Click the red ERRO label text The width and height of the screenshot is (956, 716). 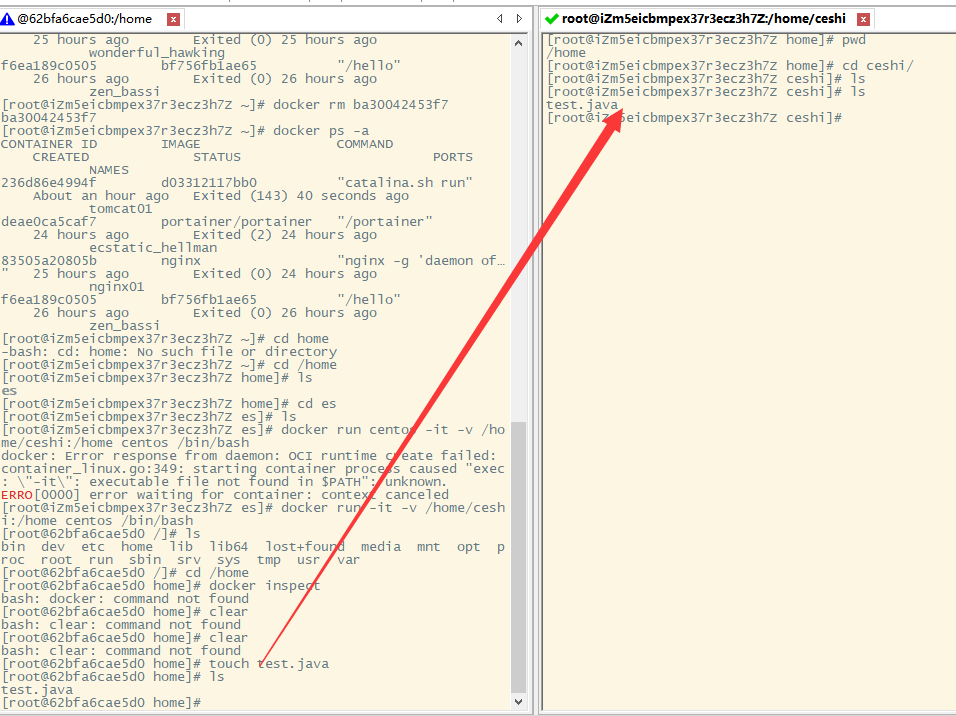16,495
